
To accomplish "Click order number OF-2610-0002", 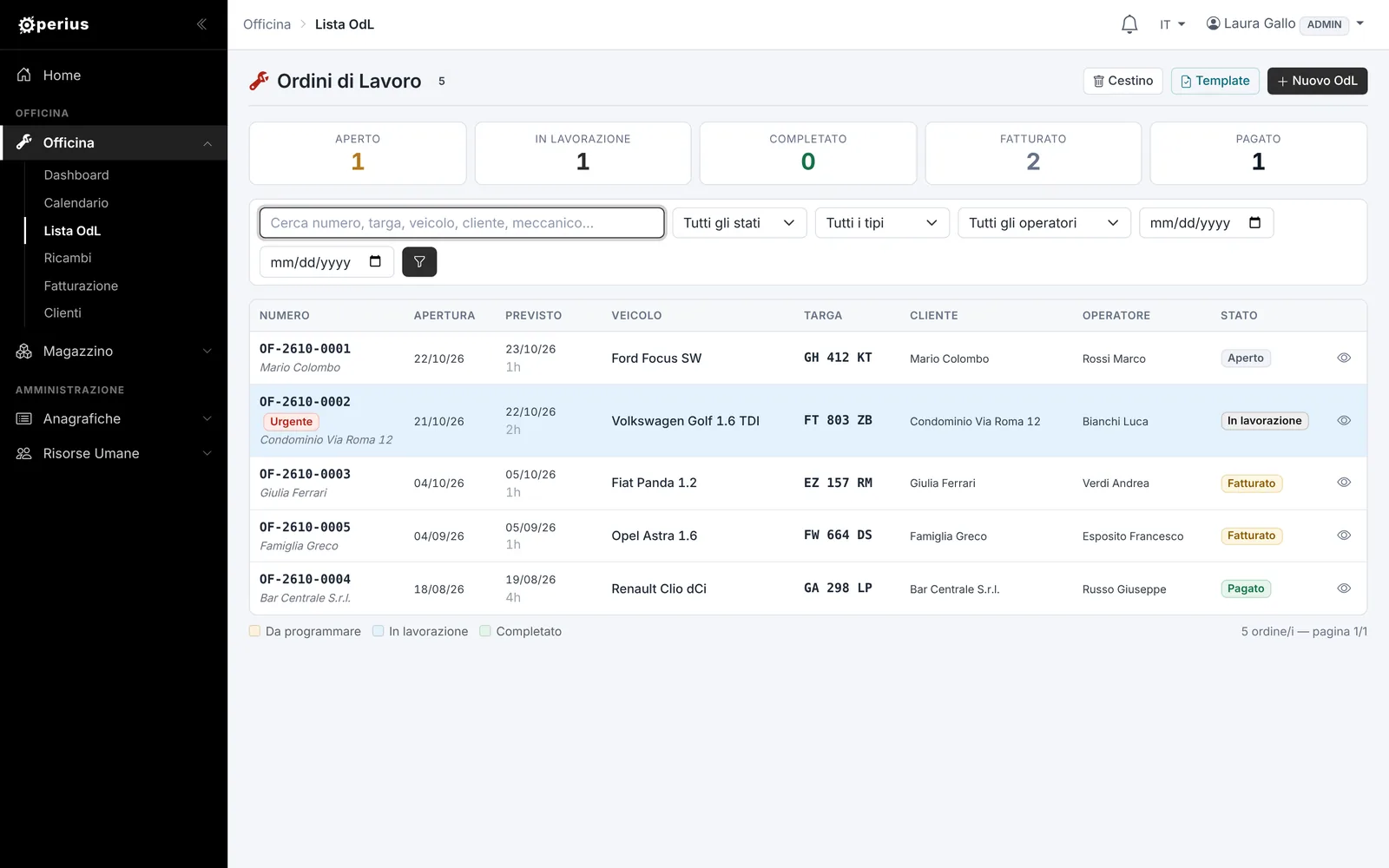I will 305,402.
